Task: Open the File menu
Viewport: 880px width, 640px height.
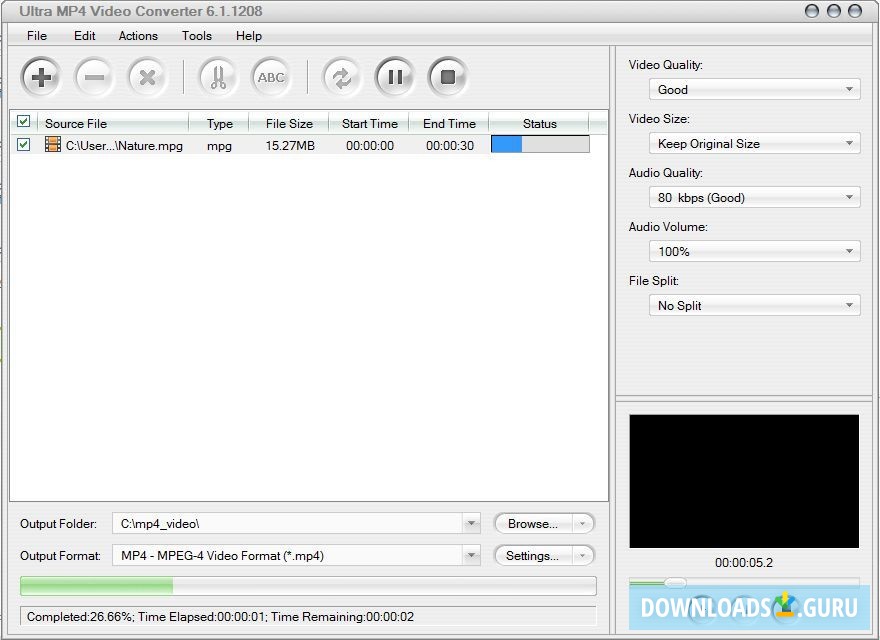Action: pos(37,35)
